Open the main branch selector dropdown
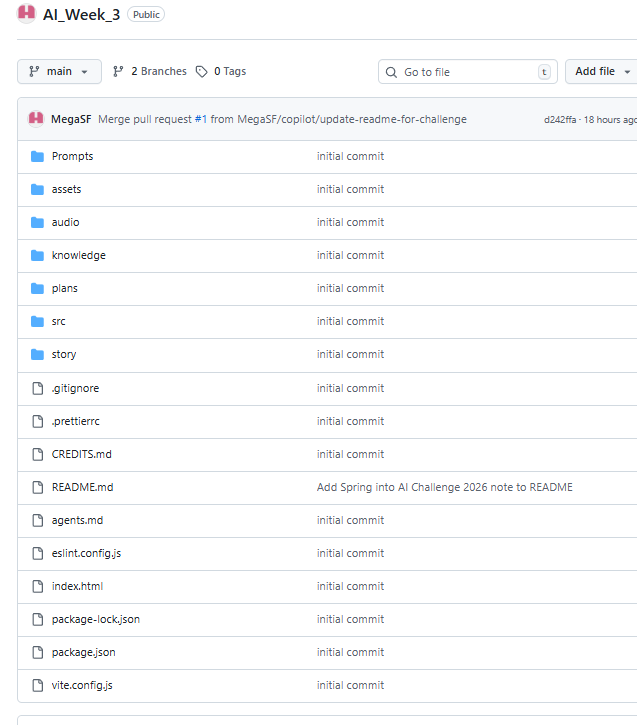 click(x=59, y=72)
